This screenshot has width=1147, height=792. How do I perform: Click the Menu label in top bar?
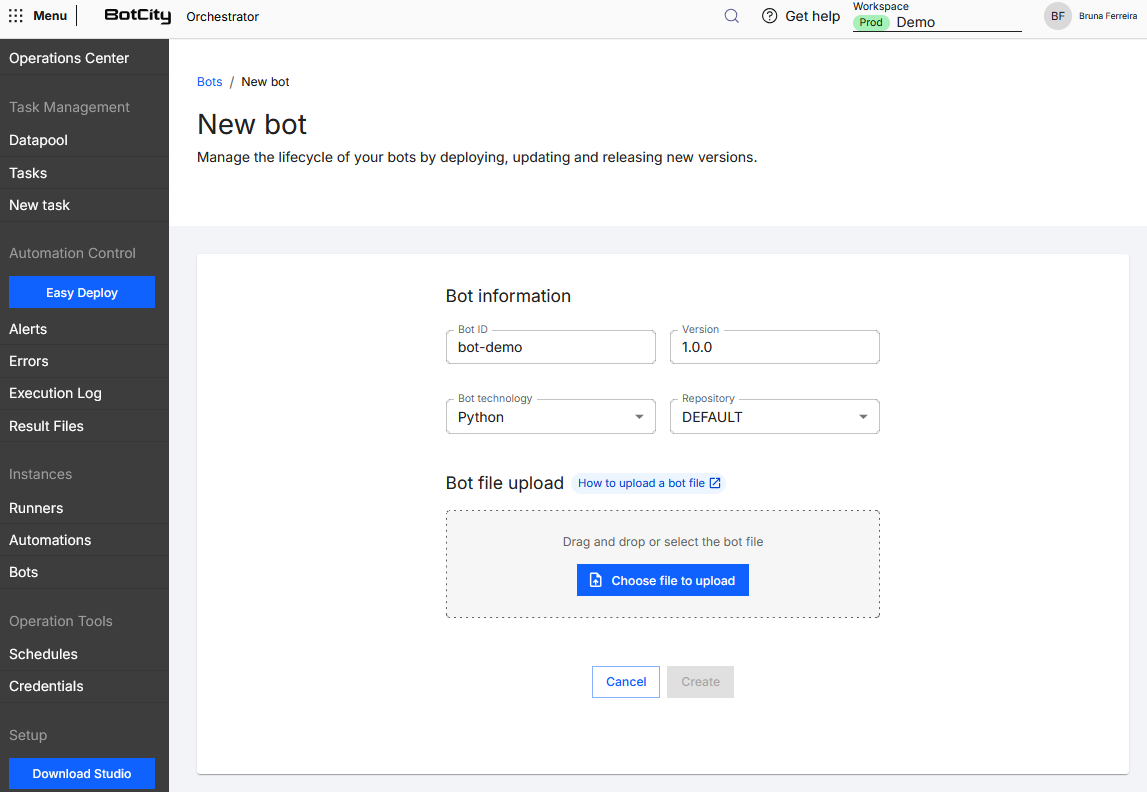pos(50,16)
